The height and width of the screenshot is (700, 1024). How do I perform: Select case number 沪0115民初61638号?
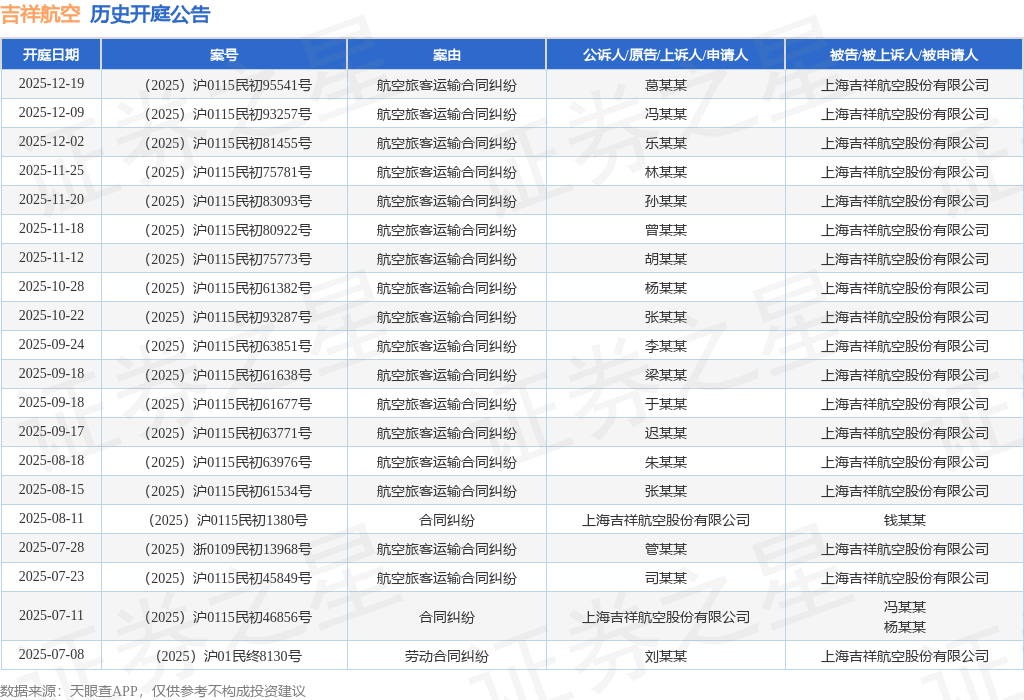228,375
